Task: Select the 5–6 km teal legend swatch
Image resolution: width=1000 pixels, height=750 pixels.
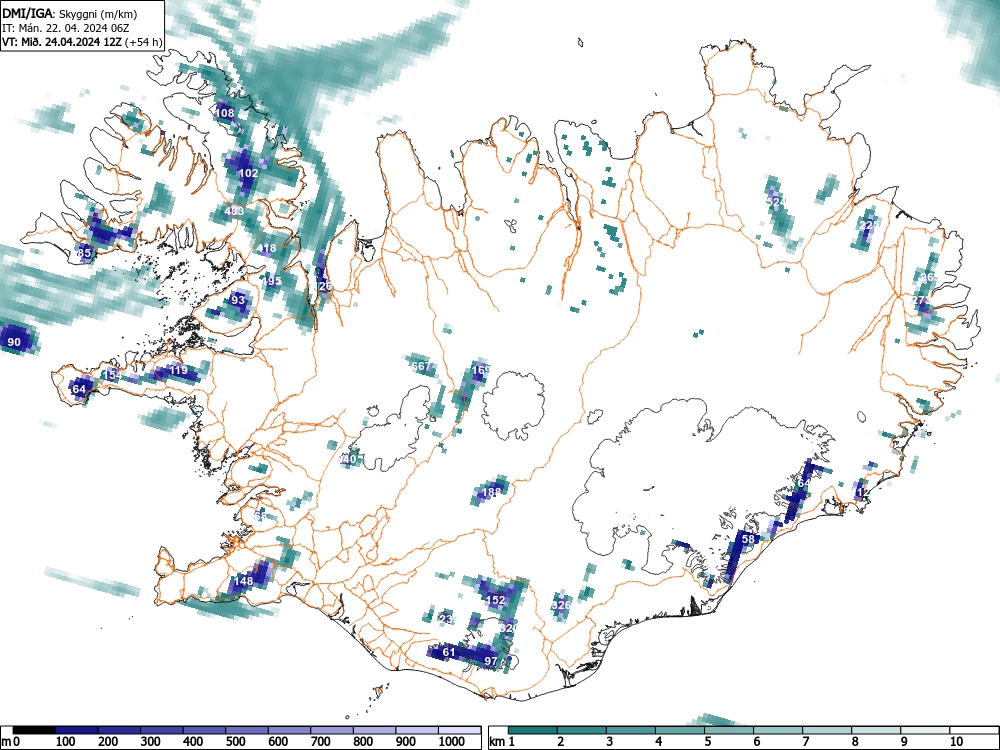Action: 728,730
